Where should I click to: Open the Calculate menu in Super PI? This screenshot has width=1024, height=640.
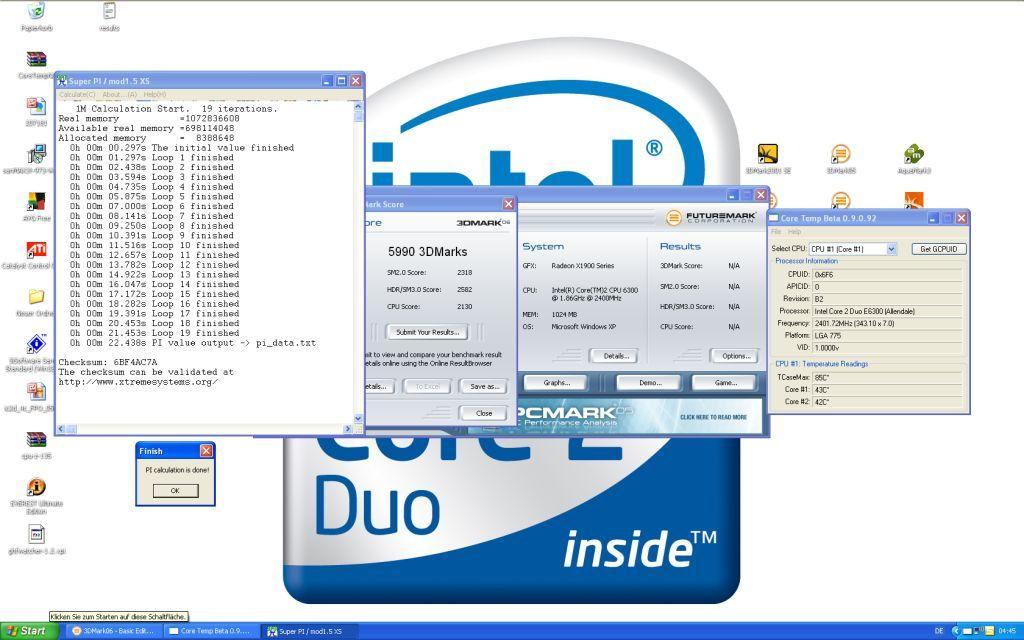point(77,95)
